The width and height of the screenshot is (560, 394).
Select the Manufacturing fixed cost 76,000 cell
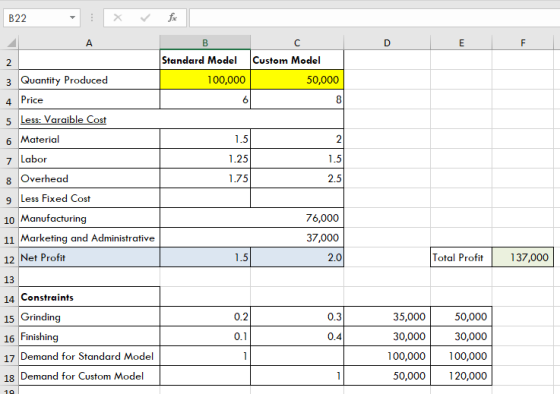[x=252, y=218]
